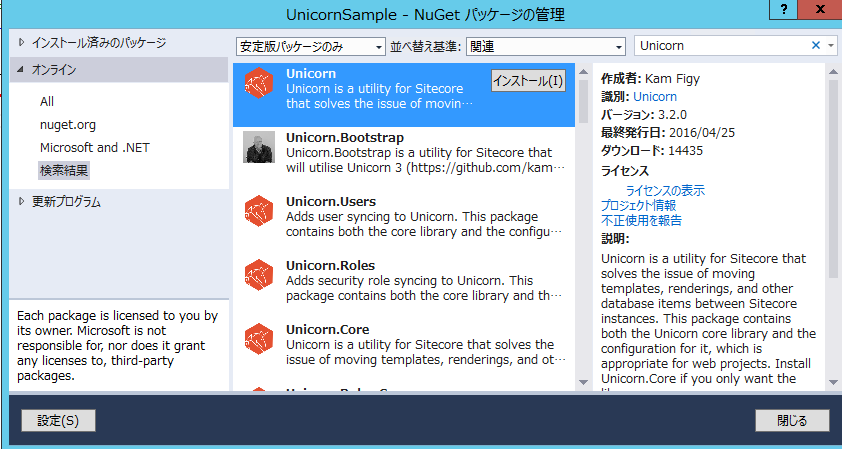842x449 pixels.
Task: Select the Unicorn.Core package row title
Action: (x=328, y=329)
